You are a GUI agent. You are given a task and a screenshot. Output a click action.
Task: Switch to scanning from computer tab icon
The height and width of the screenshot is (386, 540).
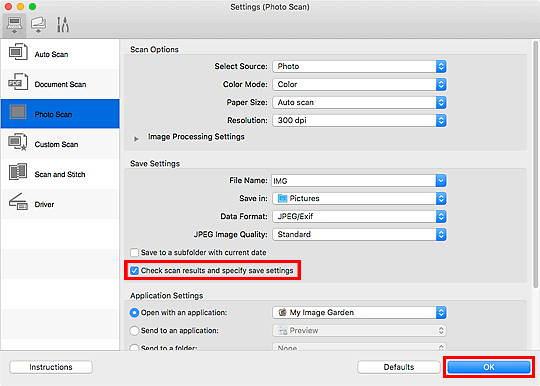[14, 25]
